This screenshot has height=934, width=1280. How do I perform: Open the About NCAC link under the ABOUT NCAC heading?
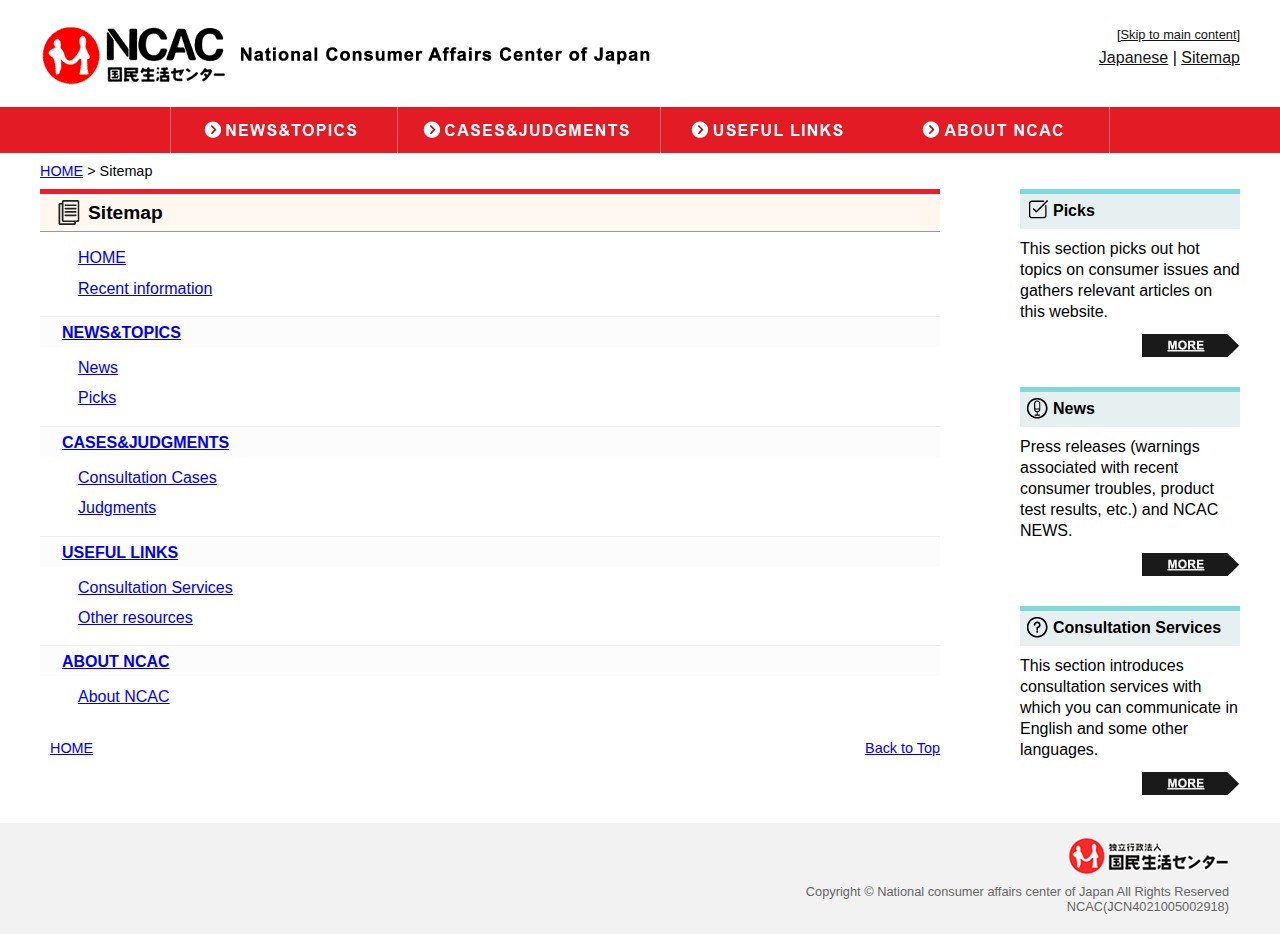(x=124, y=697)
